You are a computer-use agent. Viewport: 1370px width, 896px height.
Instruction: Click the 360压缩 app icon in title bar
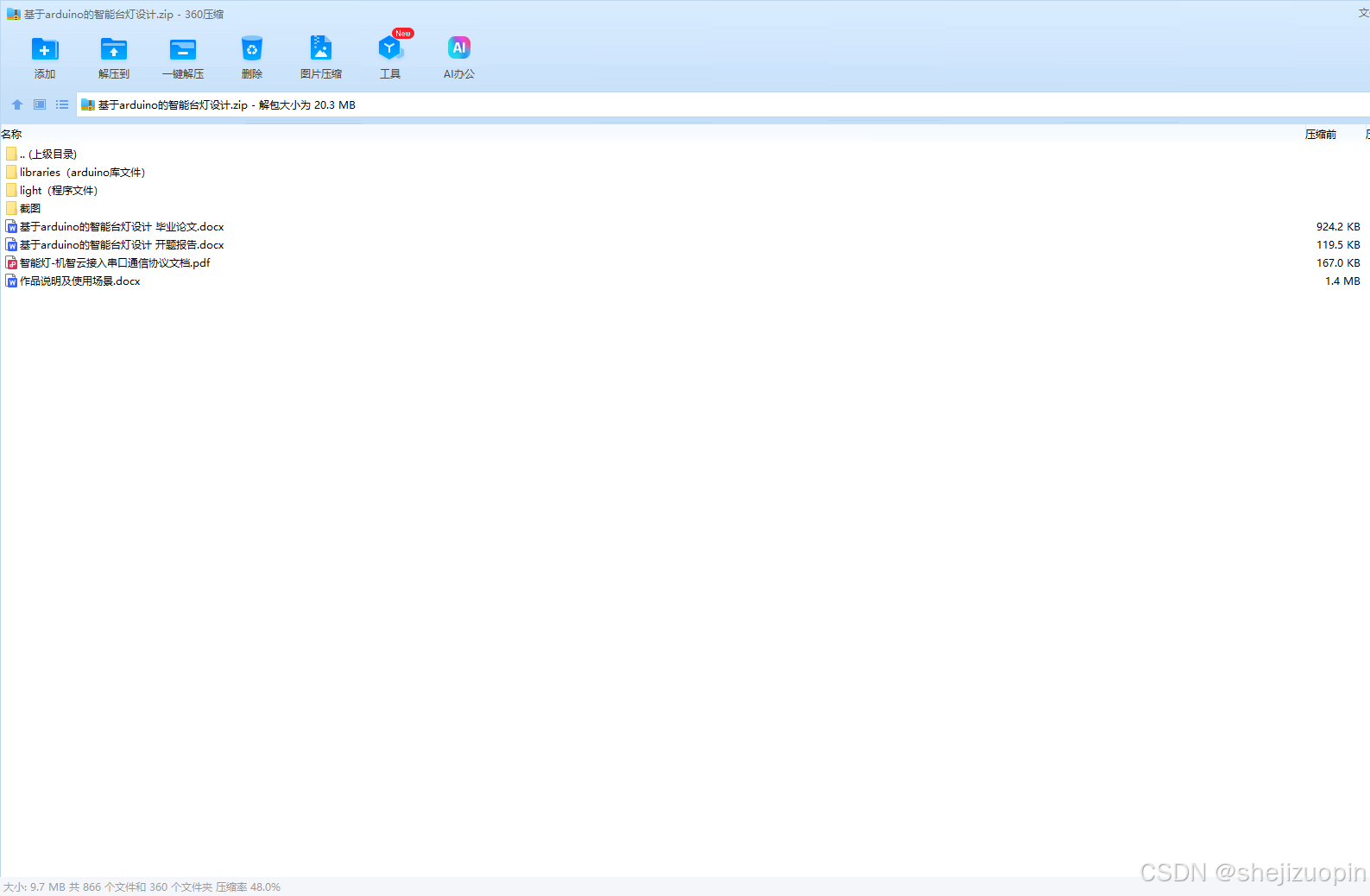click(13, 14)
